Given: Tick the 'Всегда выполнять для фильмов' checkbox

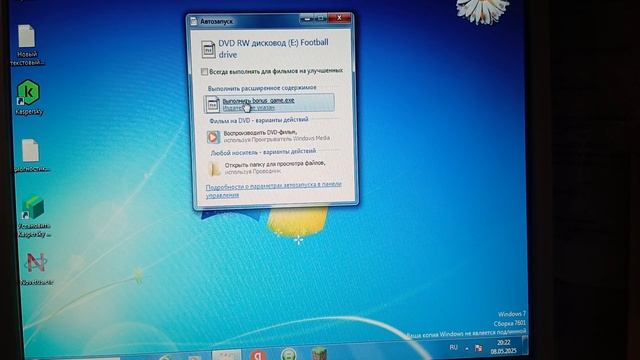Looking at the screenshot, I should coord(204,71).
